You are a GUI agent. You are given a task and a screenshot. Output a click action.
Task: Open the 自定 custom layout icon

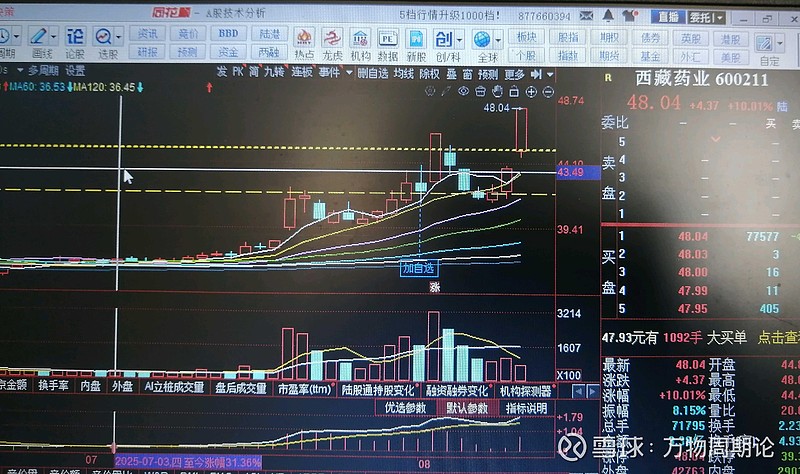click(764, 42)
